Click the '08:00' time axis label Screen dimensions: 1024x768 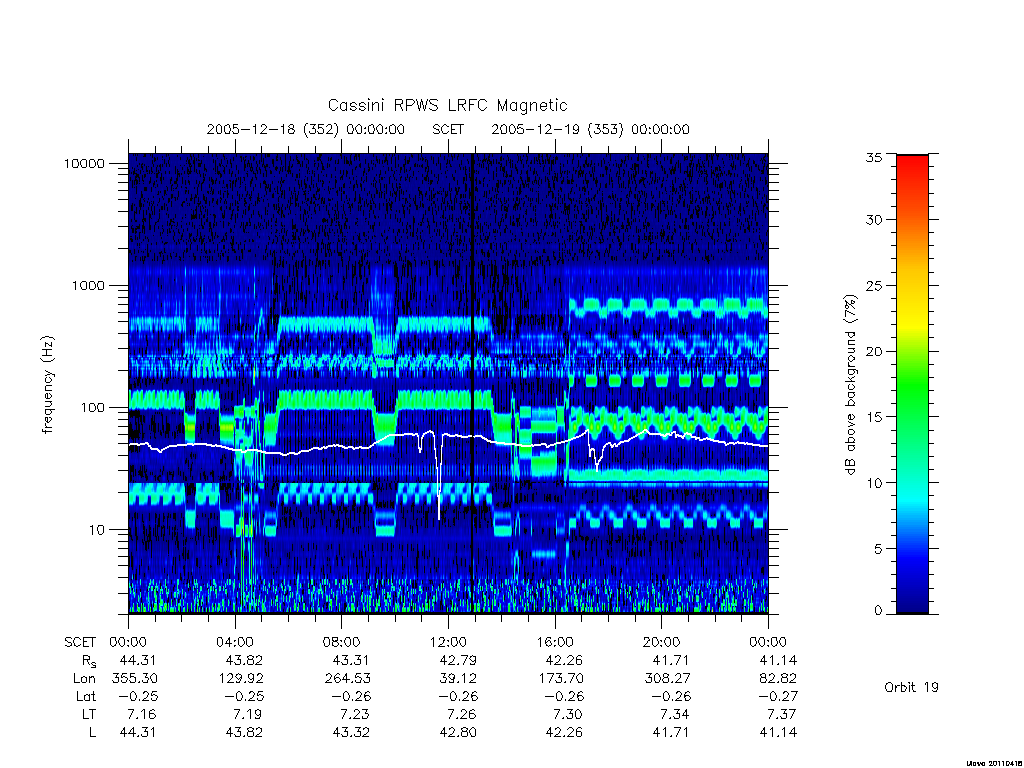click(342, 643)
